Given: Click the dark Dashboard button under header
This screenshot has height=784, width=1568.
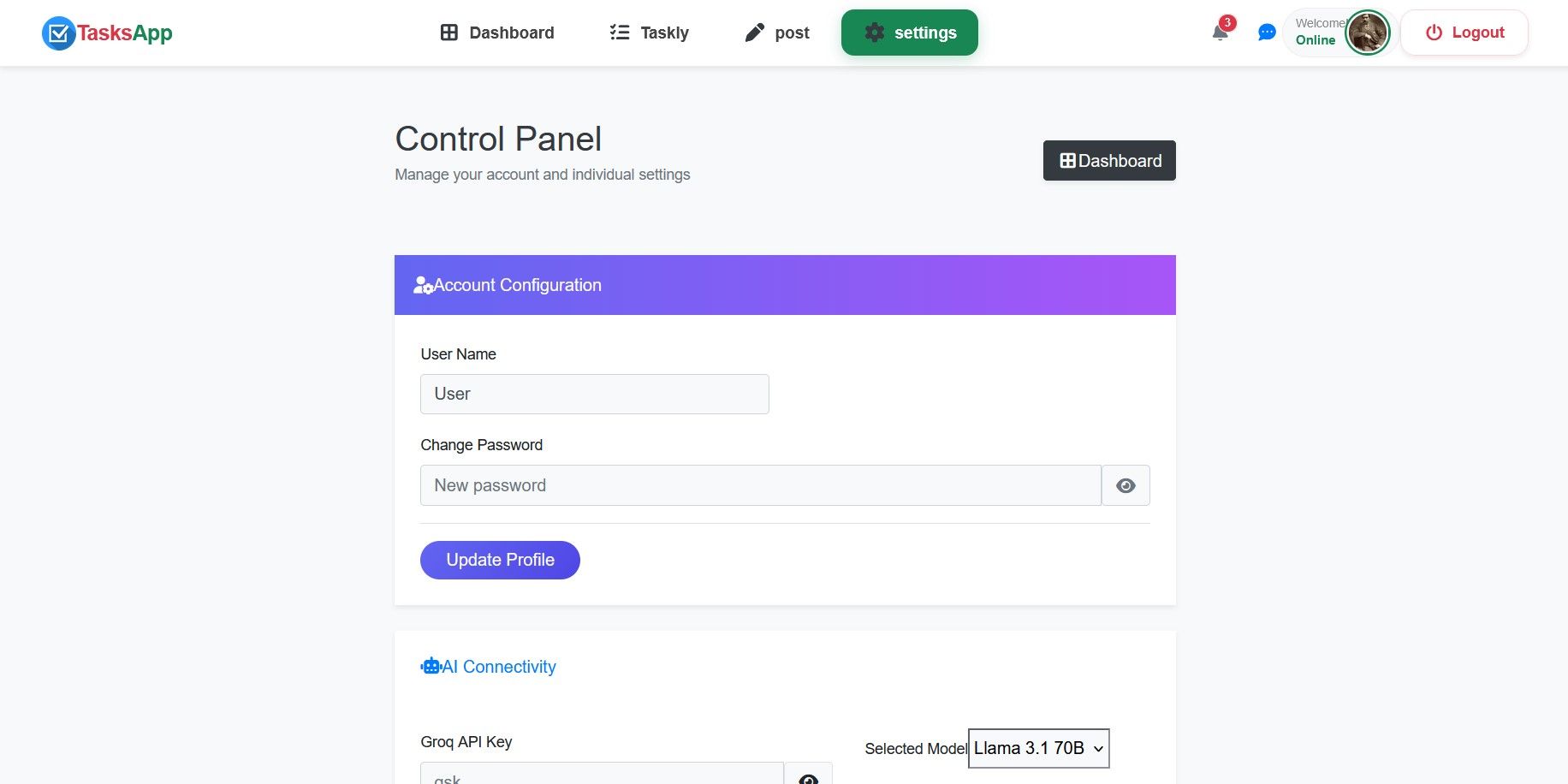Looking at the screenshot, I should click(x=1109, y=161).
